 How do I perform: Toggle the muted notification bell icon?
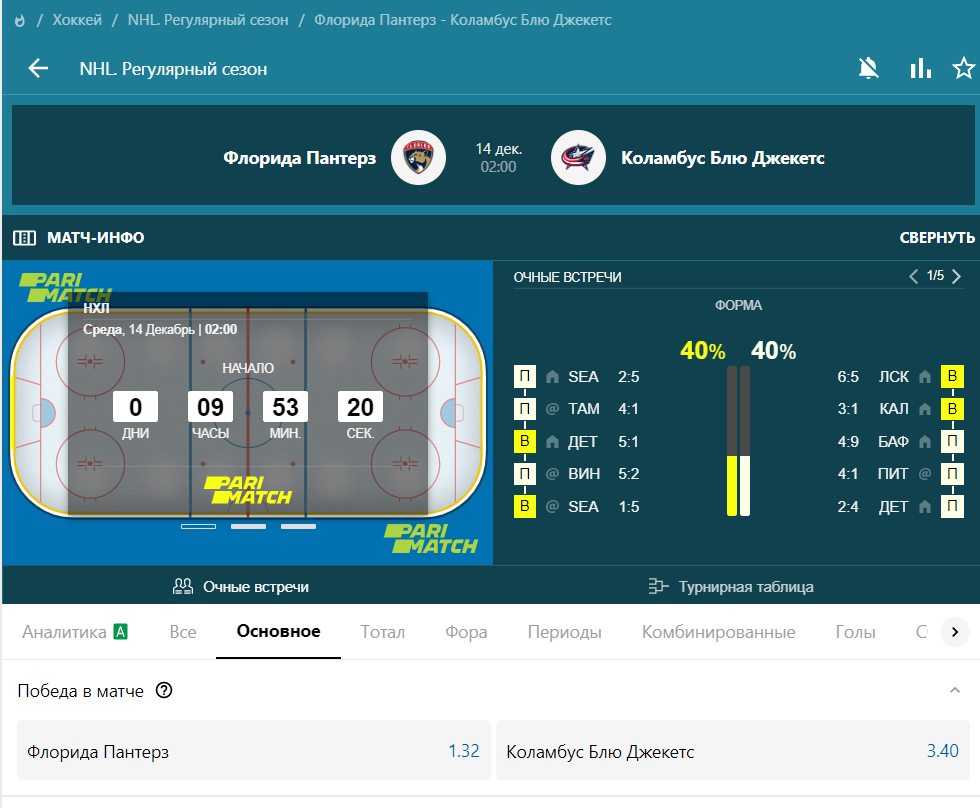pyautogui.click(x=868, y=68)
